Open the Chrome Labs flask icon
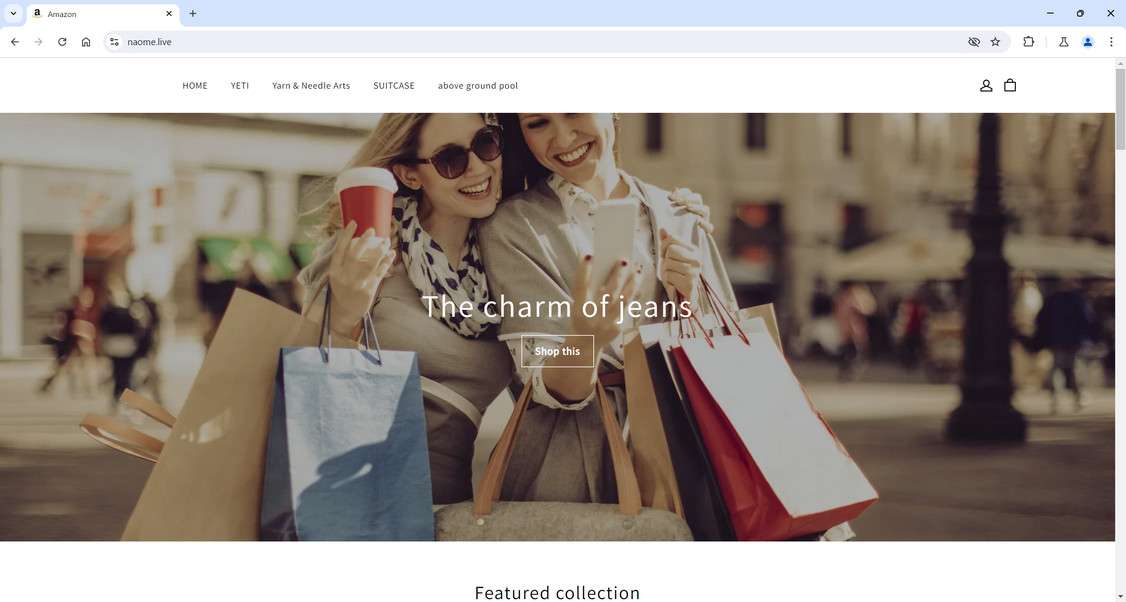 (1064, 42)
